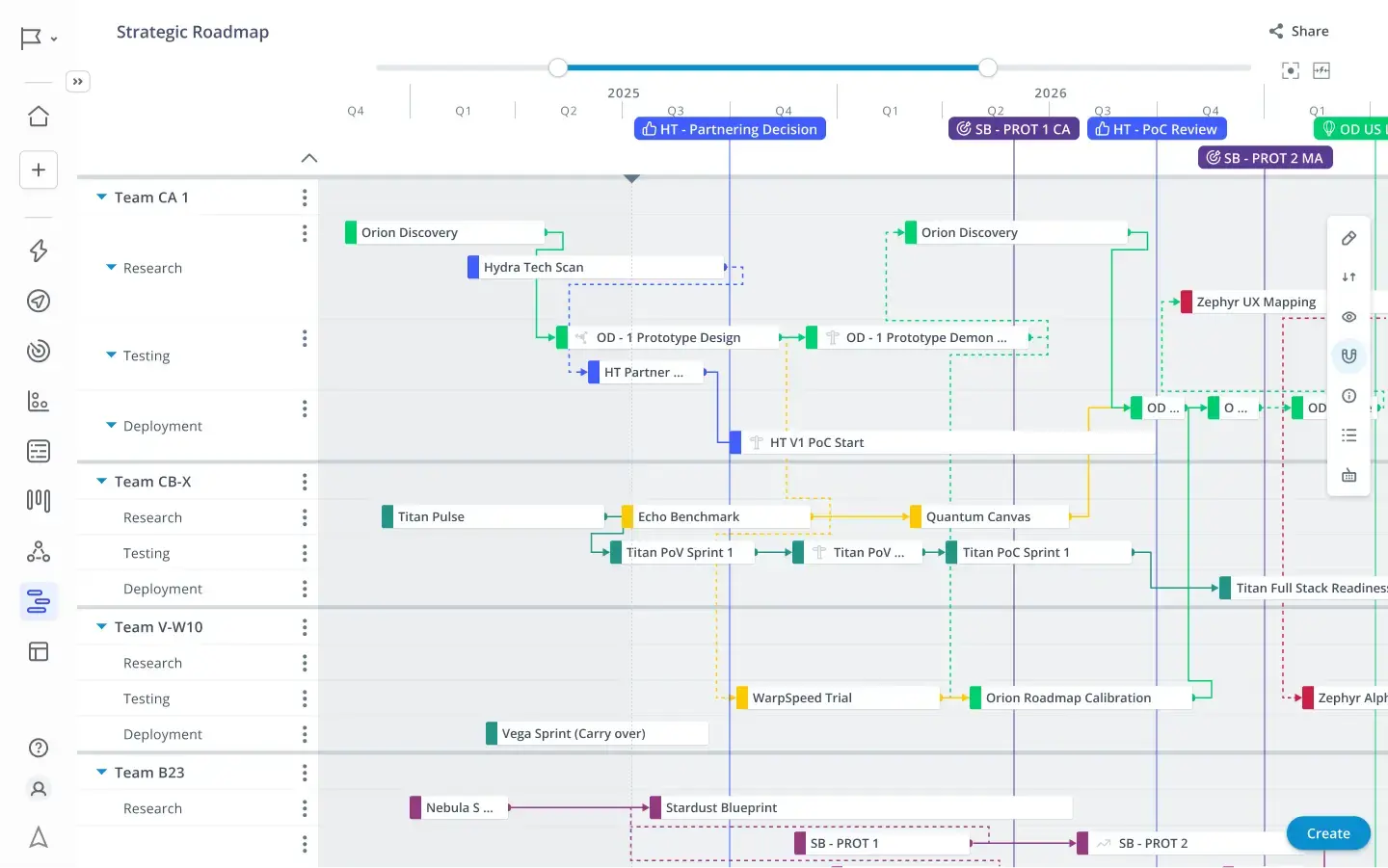The image size is (1388, 868).
Task: Open help question mark icon
Action: [39, 748]
